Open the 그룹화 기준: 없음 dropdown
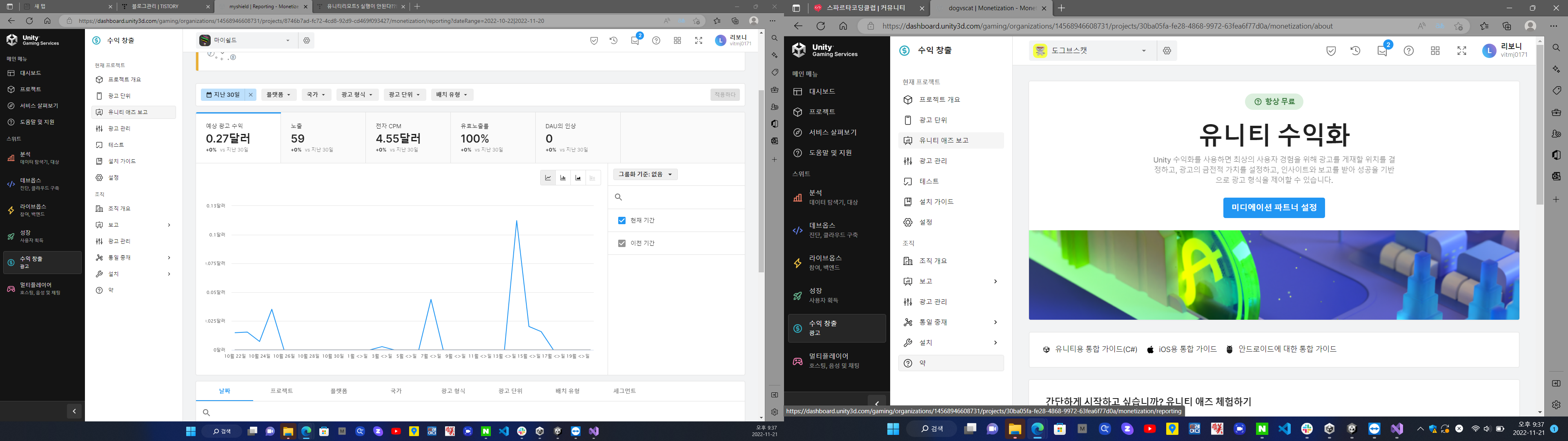 (645, 174)
